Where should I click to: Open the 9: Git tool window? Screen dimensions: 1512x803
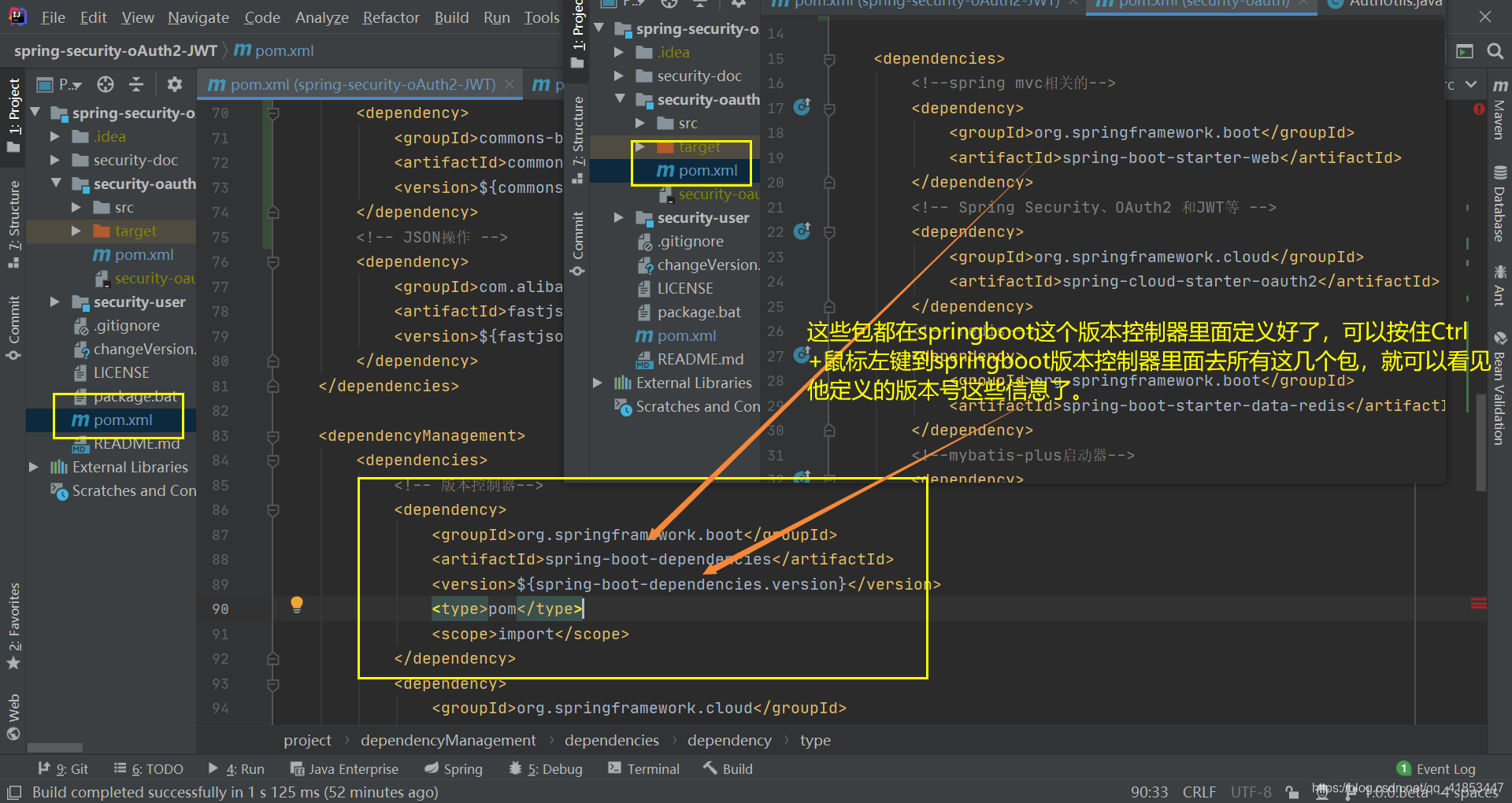coord(63,768)
